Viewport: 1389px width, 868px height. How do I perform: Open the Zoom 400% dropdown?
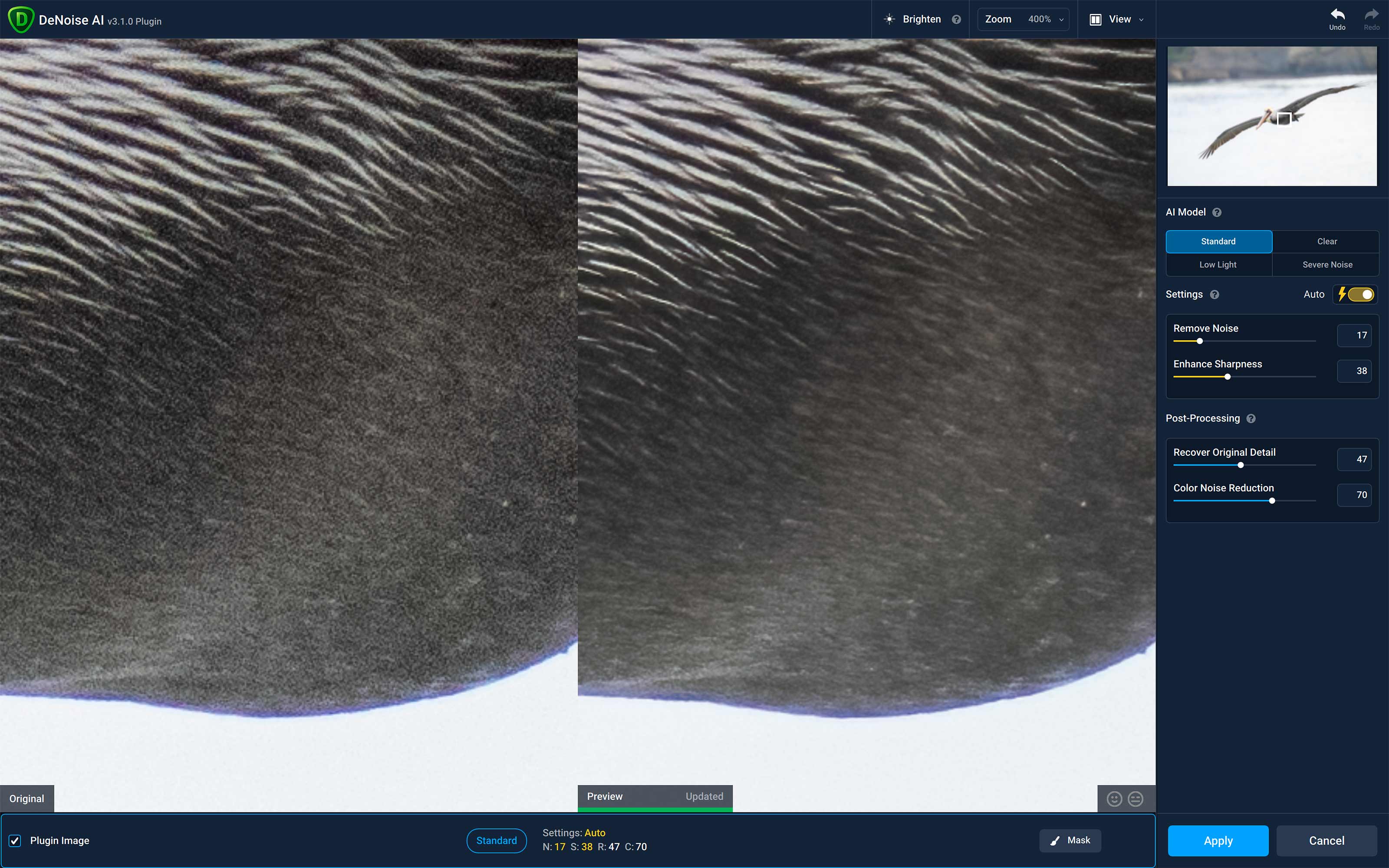pos(1024,20)
